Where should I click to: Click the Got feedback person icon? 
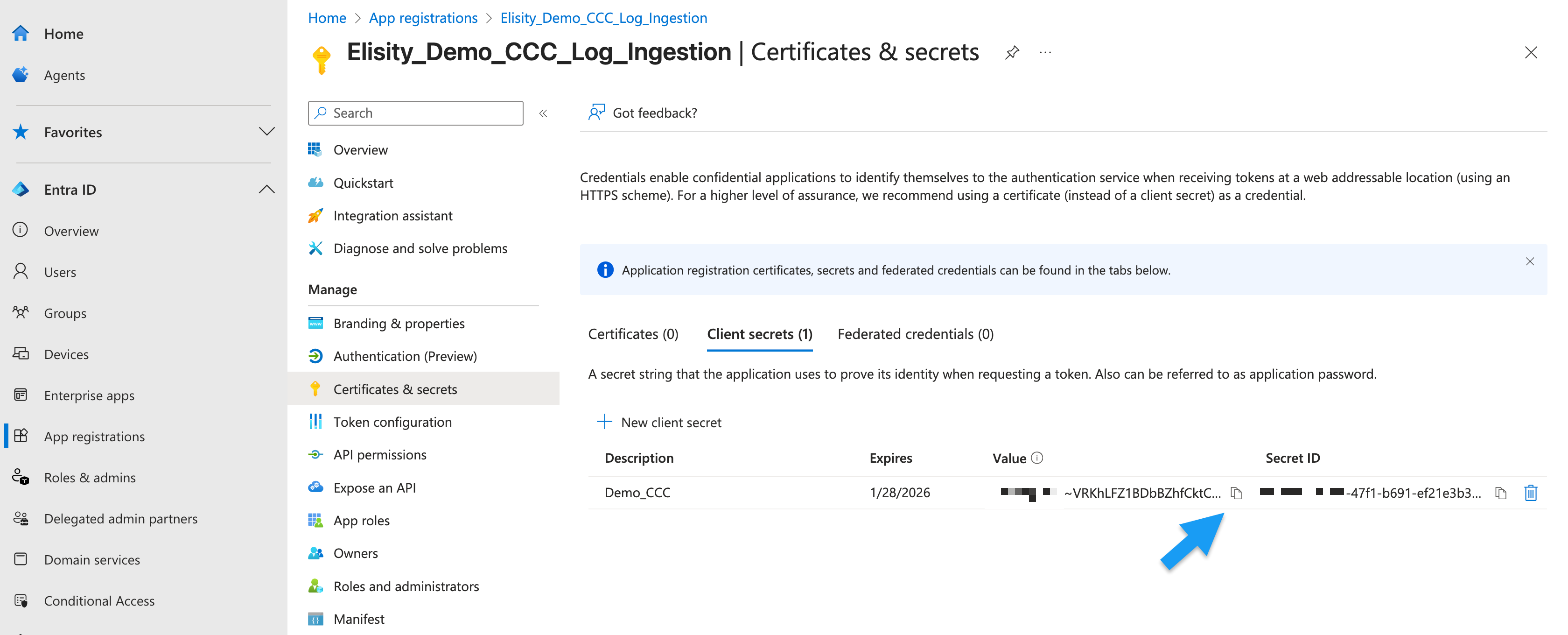596,113
